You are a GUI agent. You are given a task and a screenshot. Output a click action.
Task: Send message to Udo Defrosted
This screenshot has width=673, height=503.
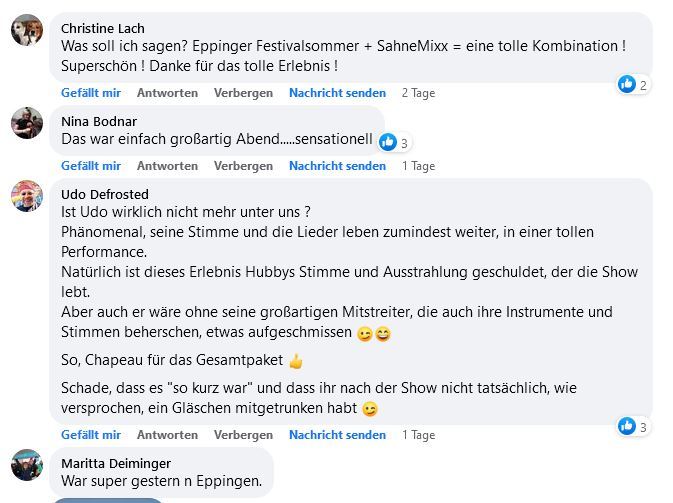point(337,435)
